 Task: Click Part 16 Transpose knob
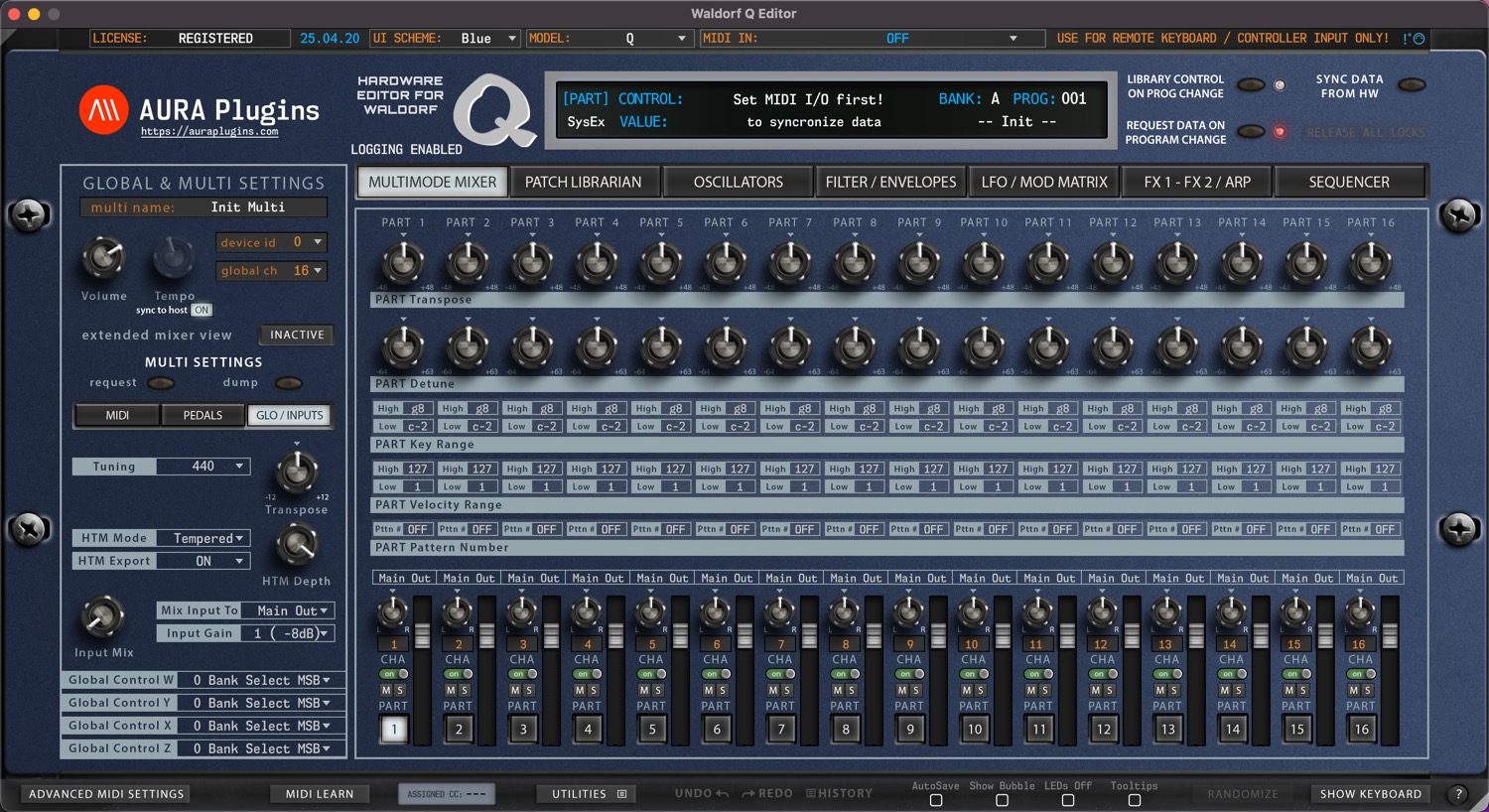pyautogui.click(x=1370, y=262)
